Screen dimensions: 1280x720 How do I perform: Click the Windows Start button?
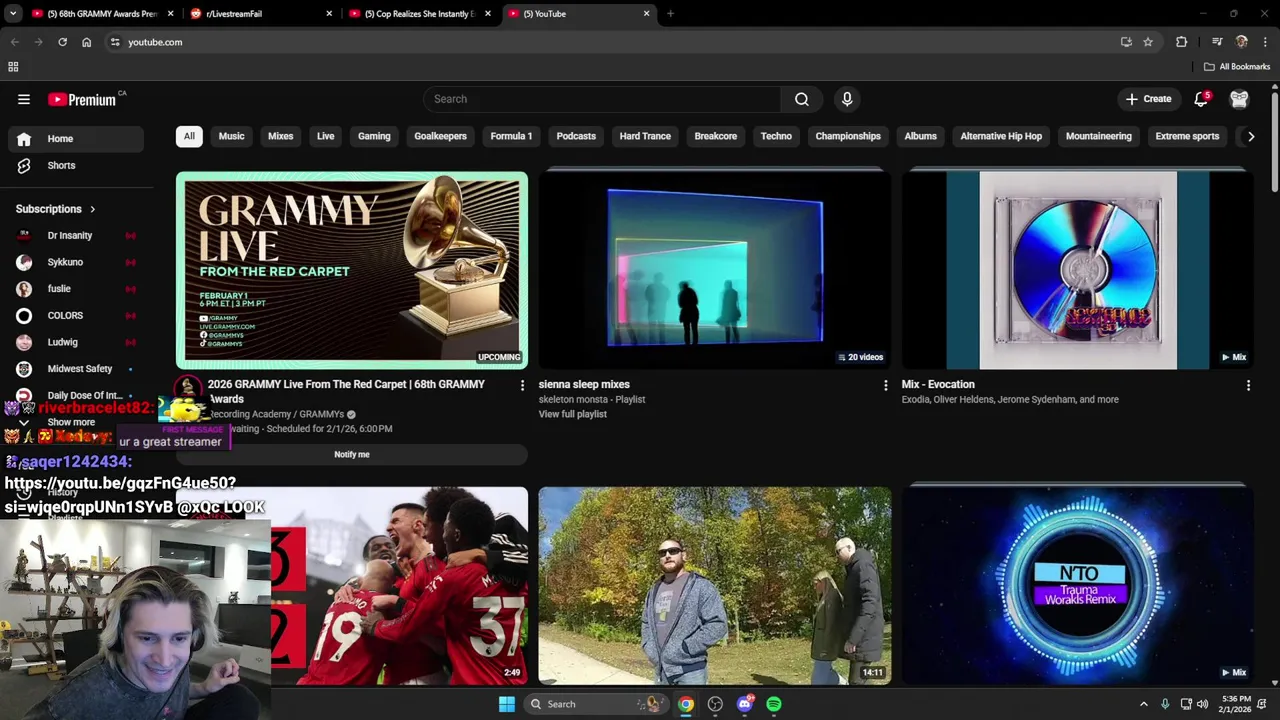point(507,704)
